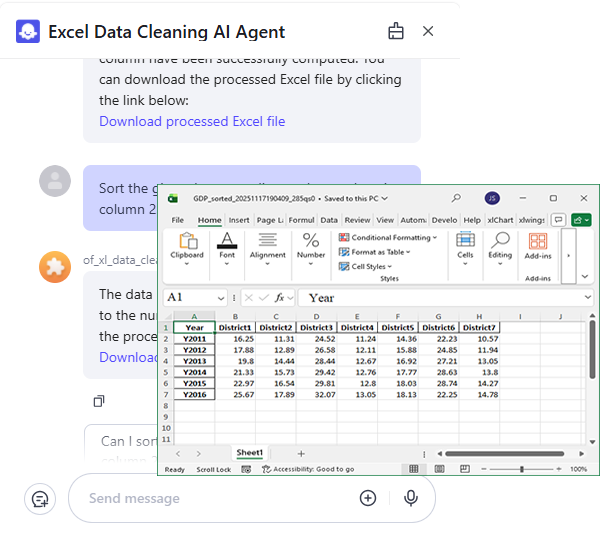
Task: Open the Saved to this PC dropdown
Action: [x=356, y=198]
